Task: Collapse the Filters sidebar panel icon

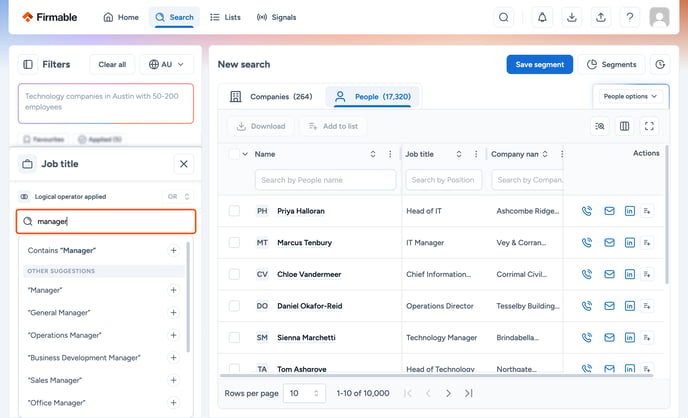Action: coord(28,64)
